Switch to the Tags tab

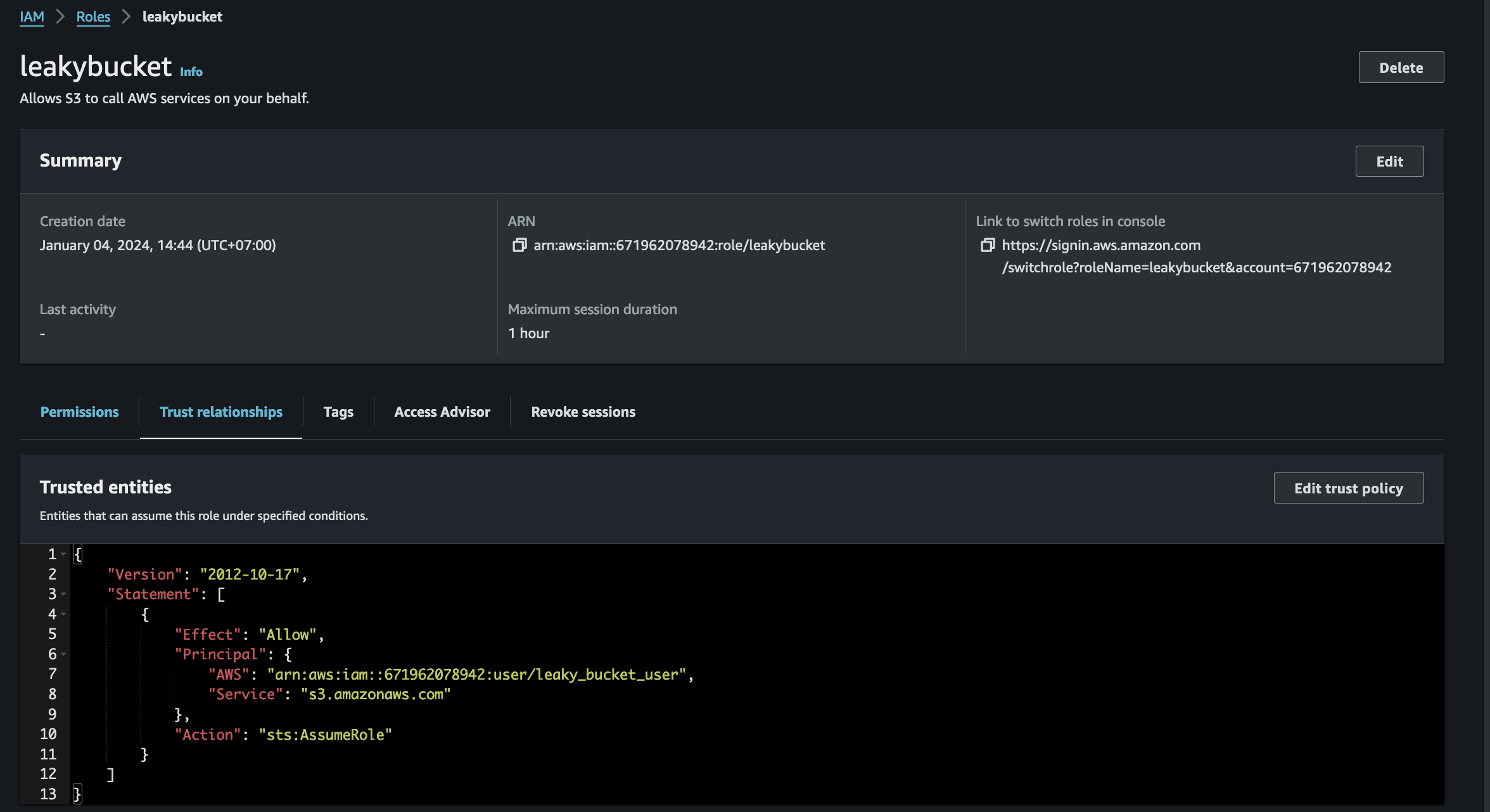338,412
